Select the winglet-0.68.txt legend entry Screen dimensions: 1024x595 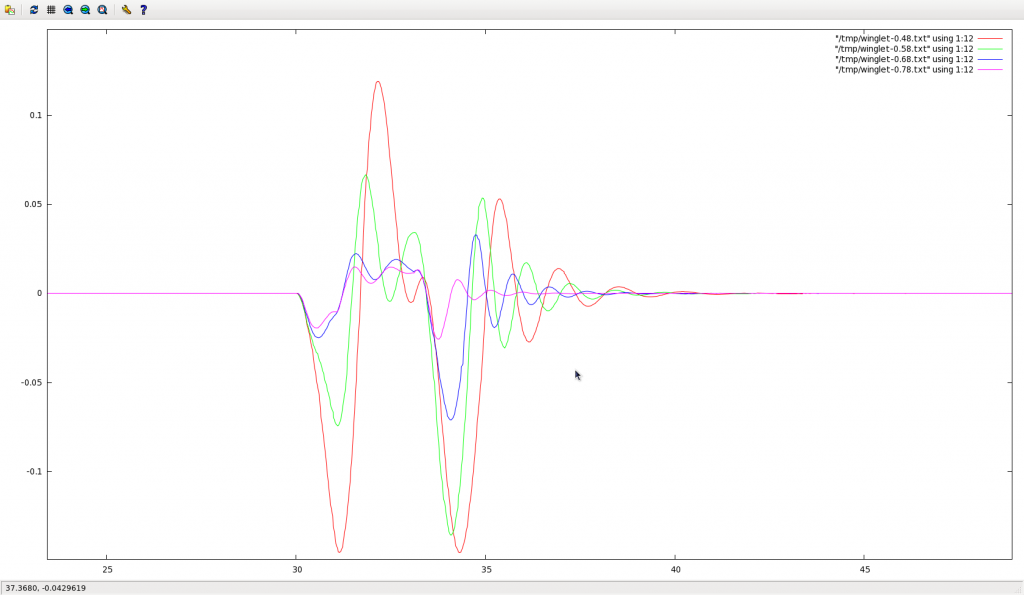pyautogui.click(x=903, y=59)
